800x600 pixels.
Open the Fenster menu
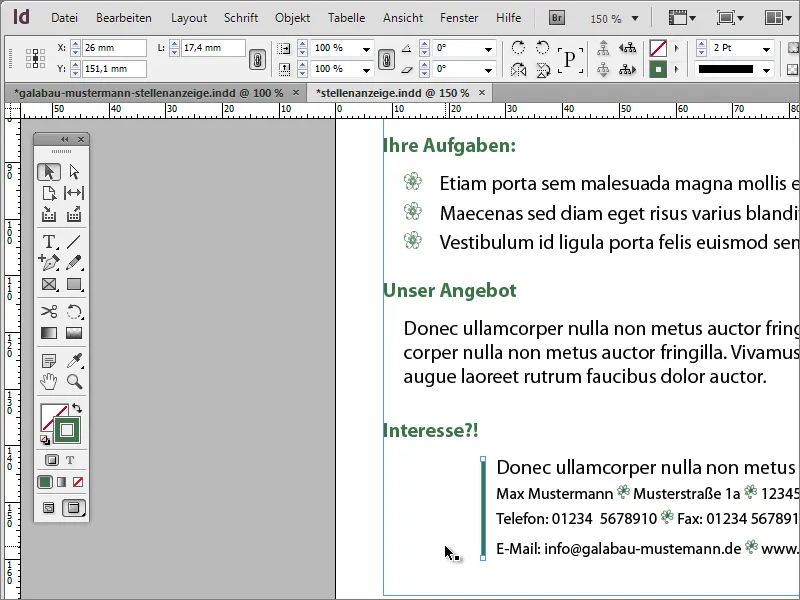click(459, 17)
